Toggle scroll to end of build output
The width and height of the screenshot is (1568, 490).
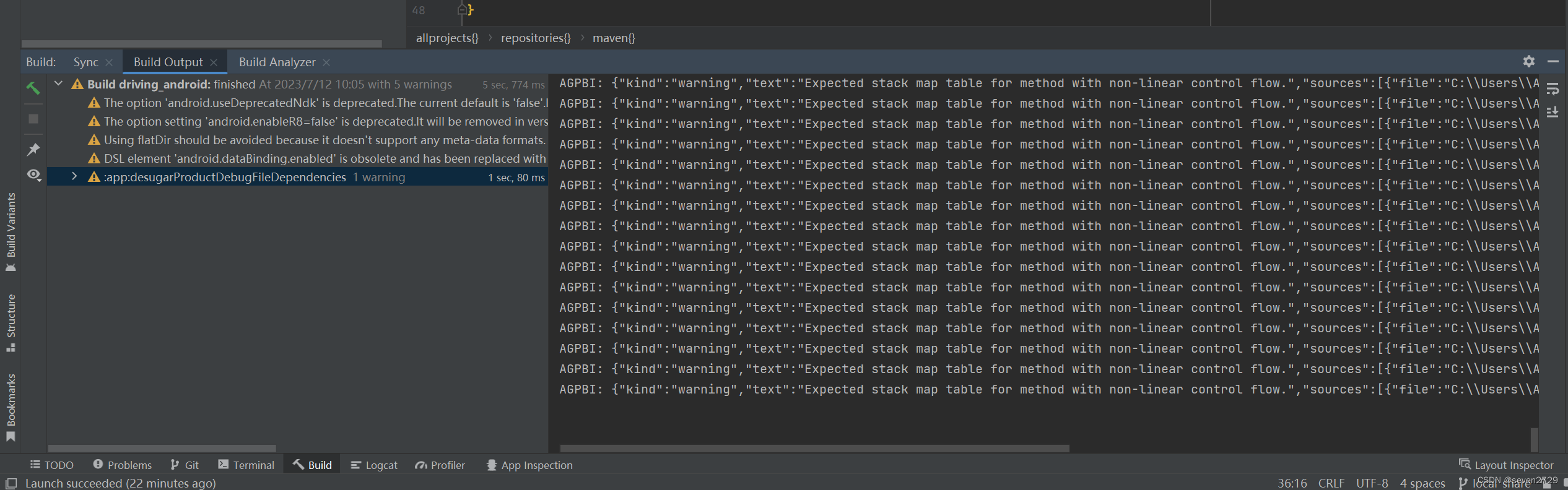tap(1553, 112)
